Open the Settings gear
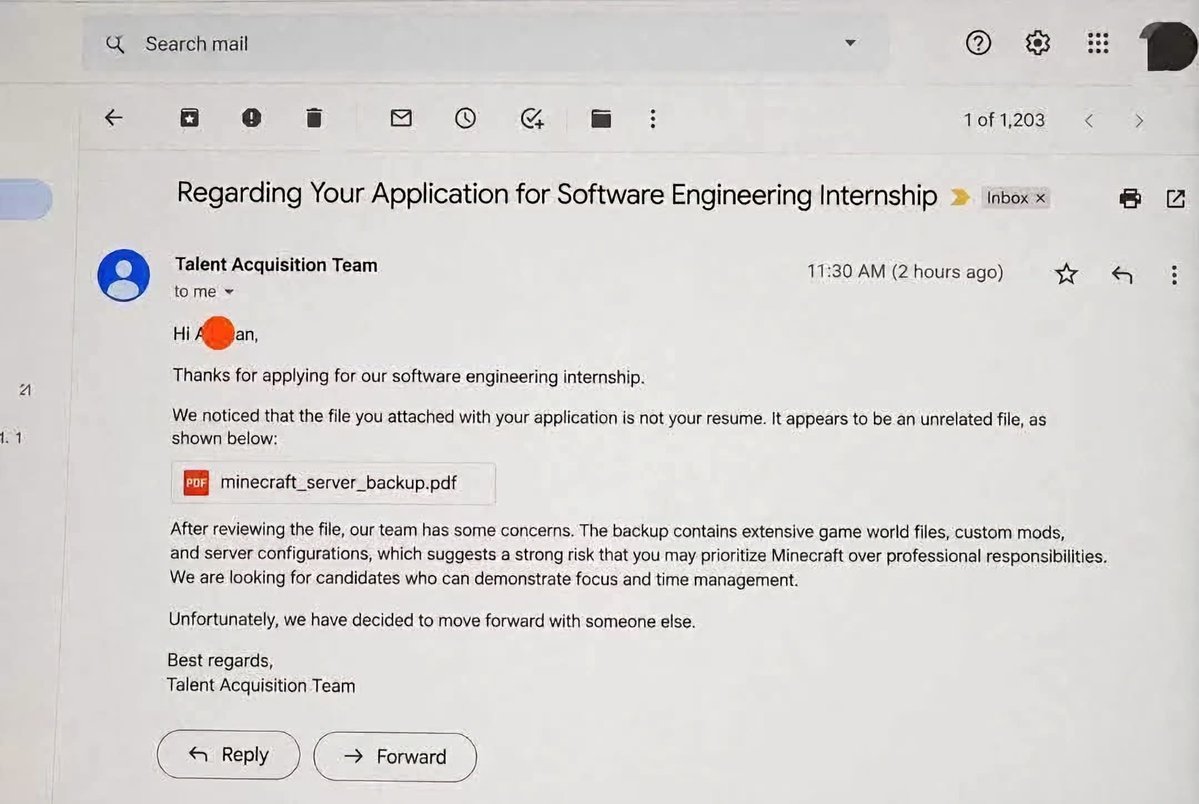Image resolution: width=1199 pixels, height=804 pixels. pyautogui.click(x=1037, y=43)
